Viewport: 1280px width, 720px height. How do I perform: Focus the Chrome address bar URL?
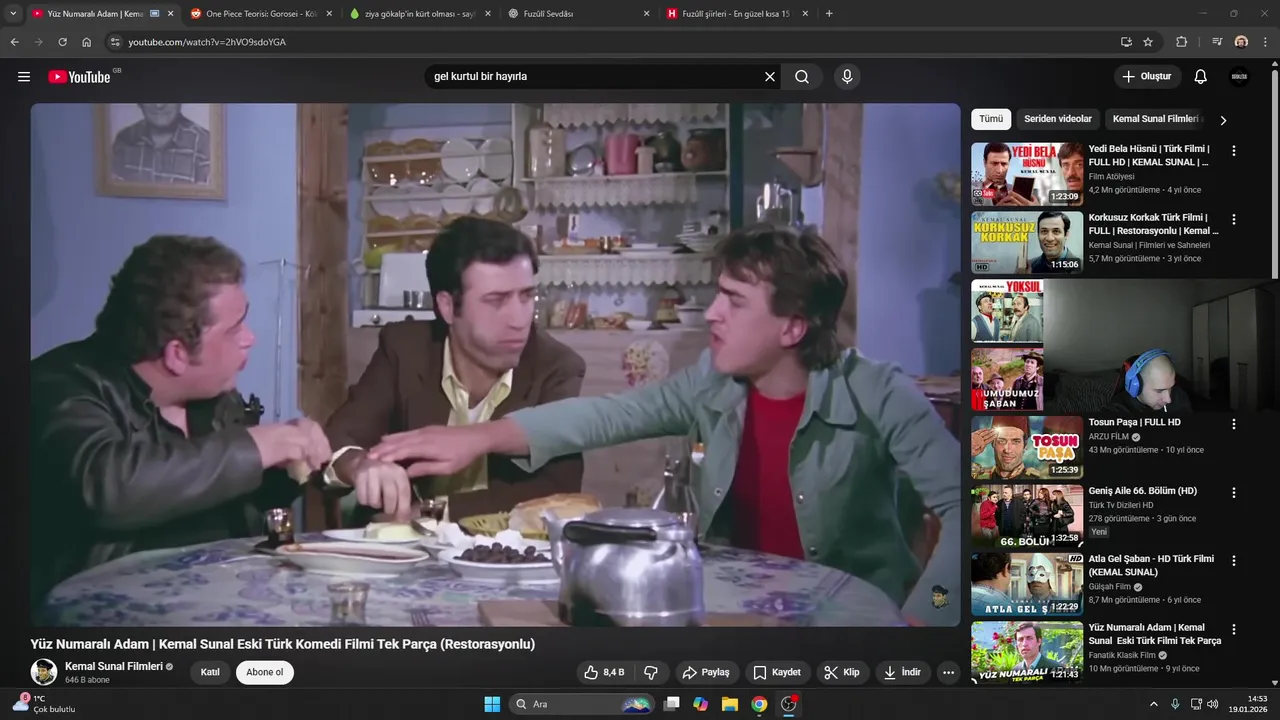tap(207, 42)
